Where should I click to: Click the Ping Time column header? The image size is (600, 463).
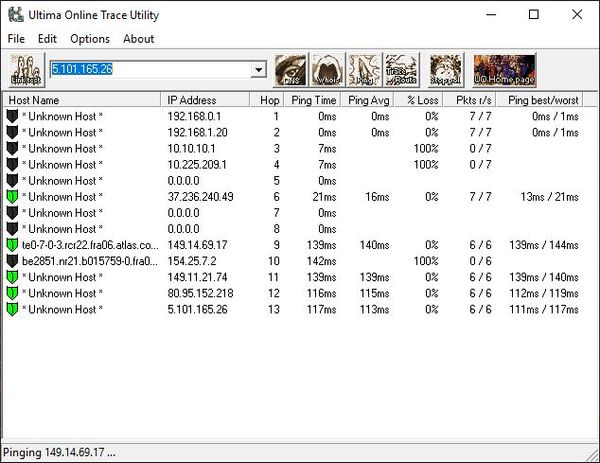point(312,100)
